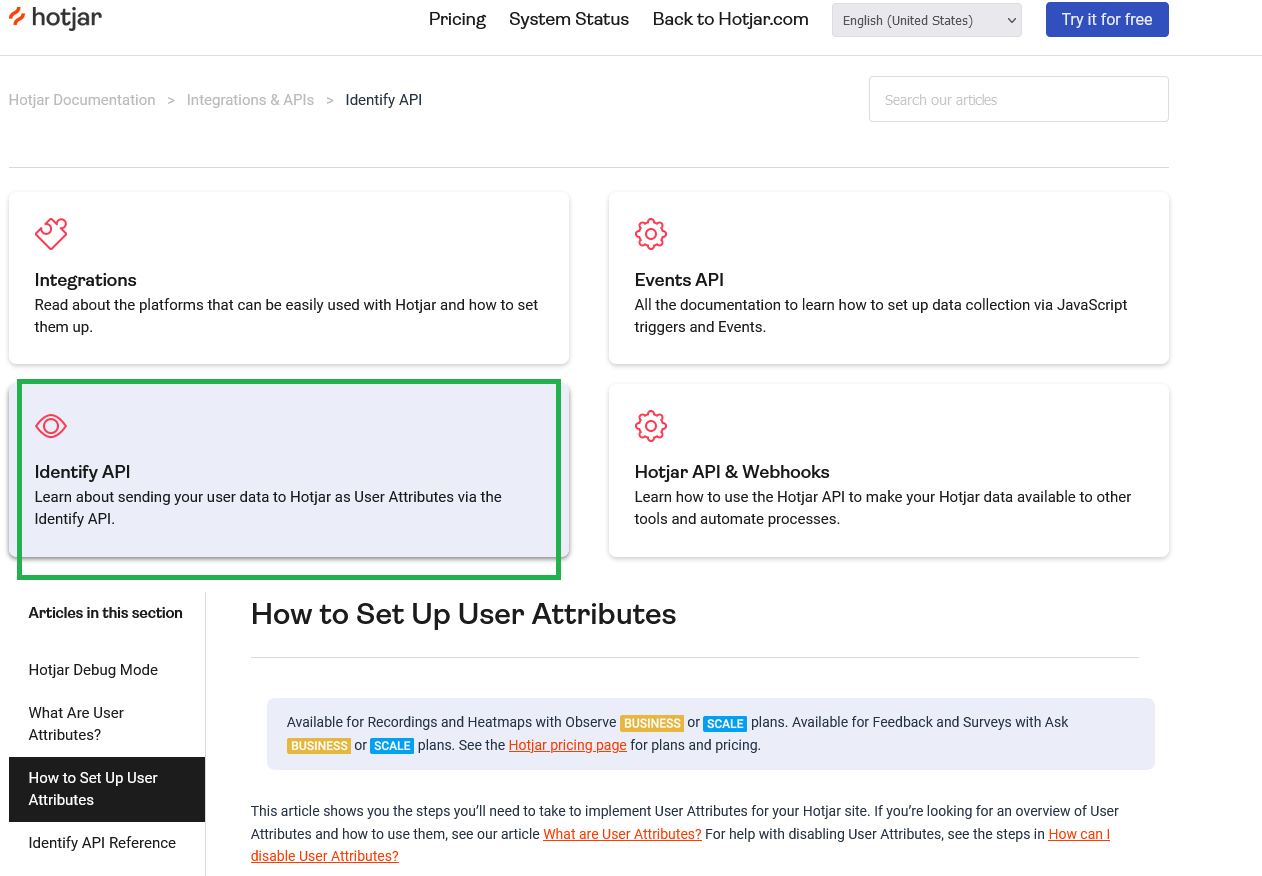1262x876 pixels.
Task: Click the How to Set Up User Attributes heading
Action: (463, 614)
